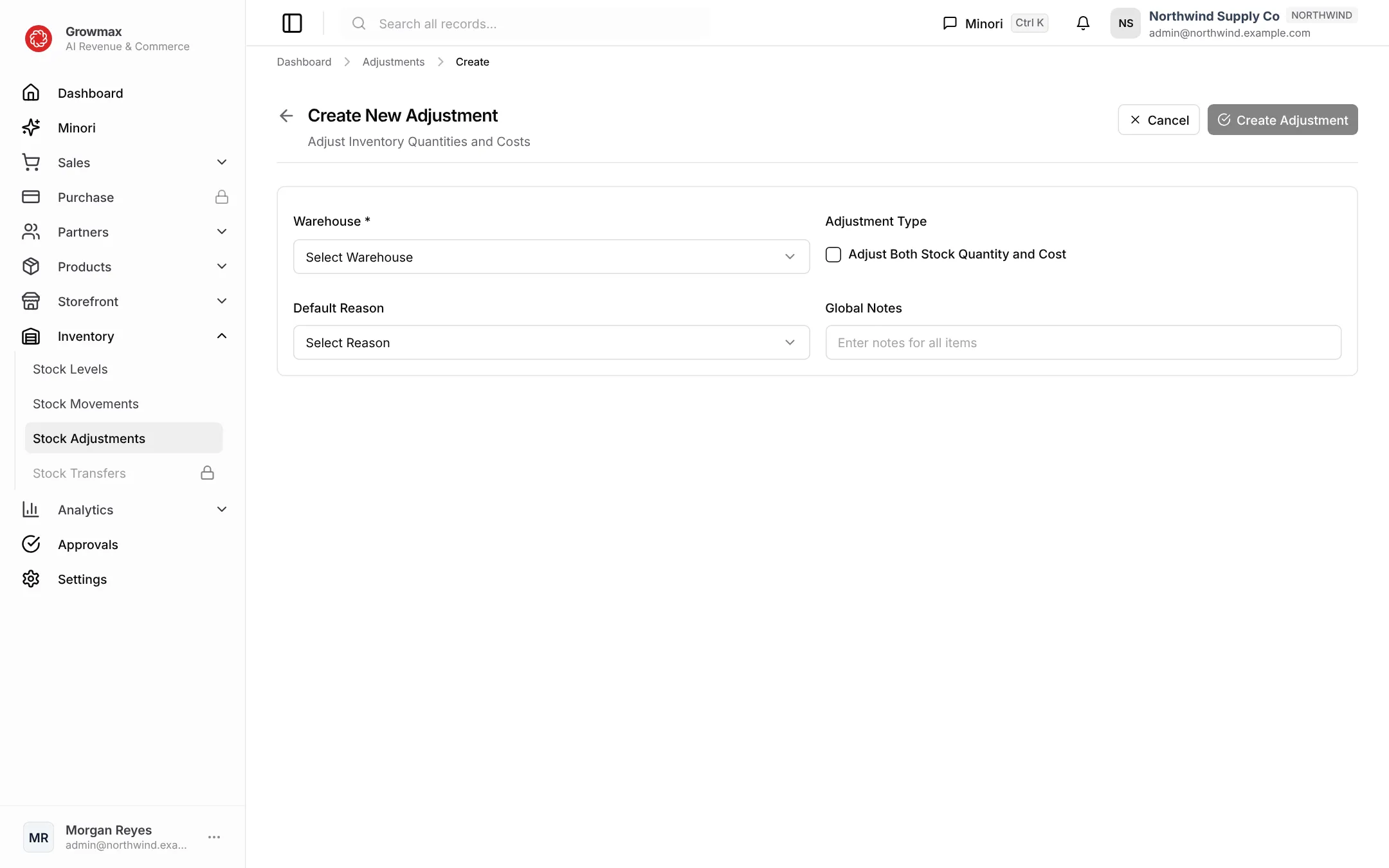Click the Sales cart icon
Viewport: 1389px width, 868px height.
[x=31, y=162]
